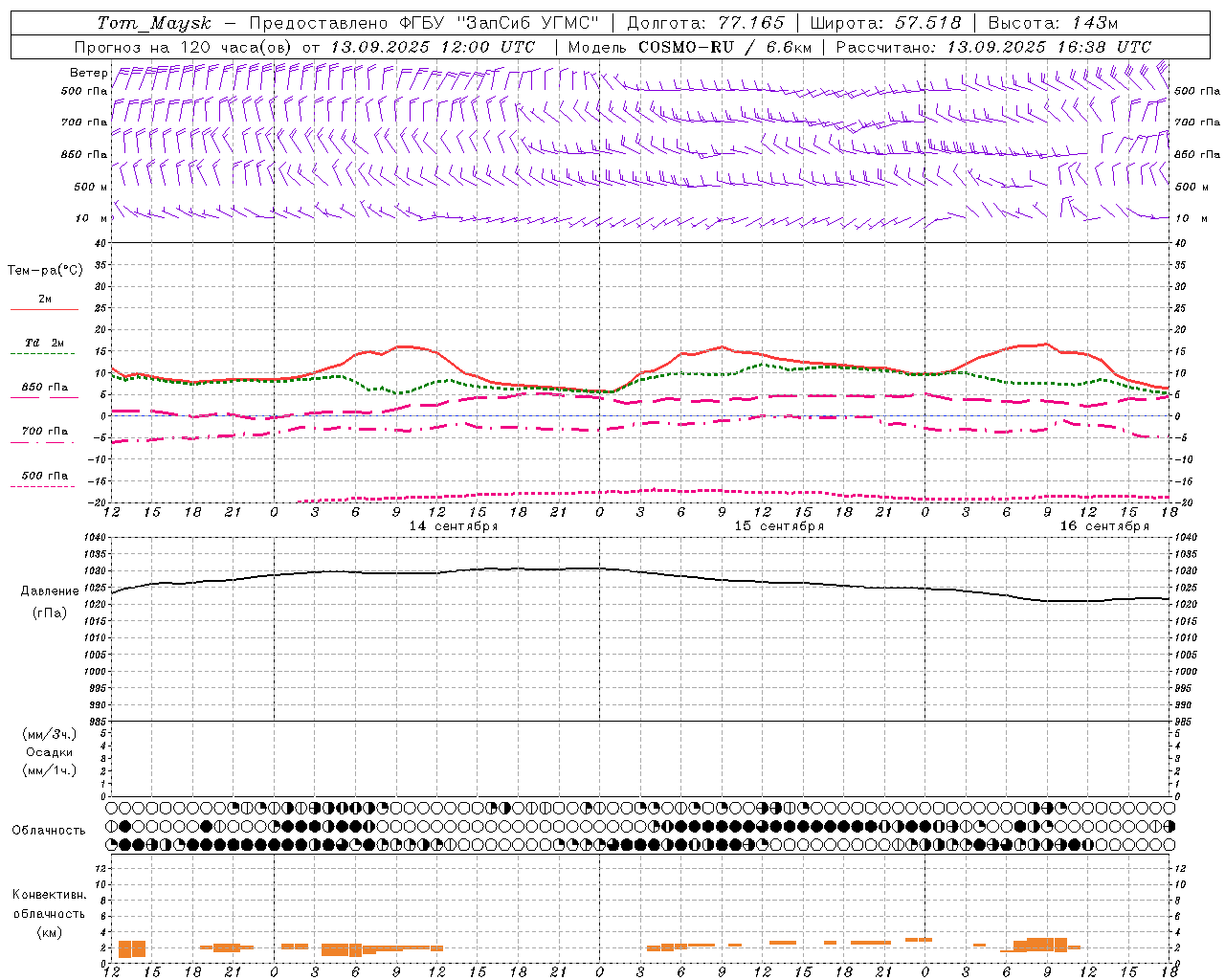
Task: Click the 'Конвективн.' label
Action: coord(49,896)
